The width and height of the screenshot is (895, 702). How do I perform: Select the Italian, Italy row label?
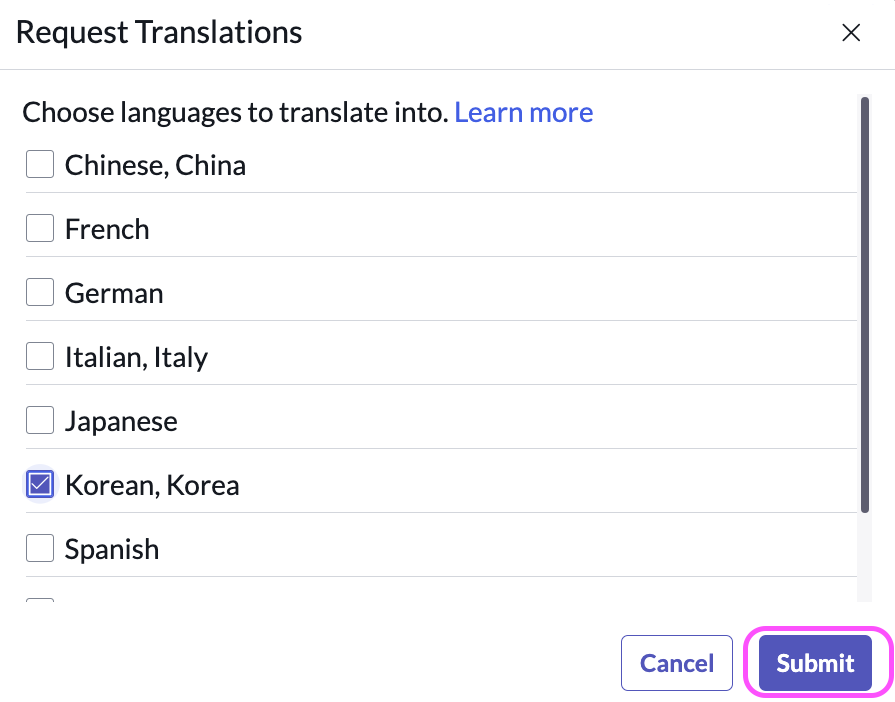[138, 356]
